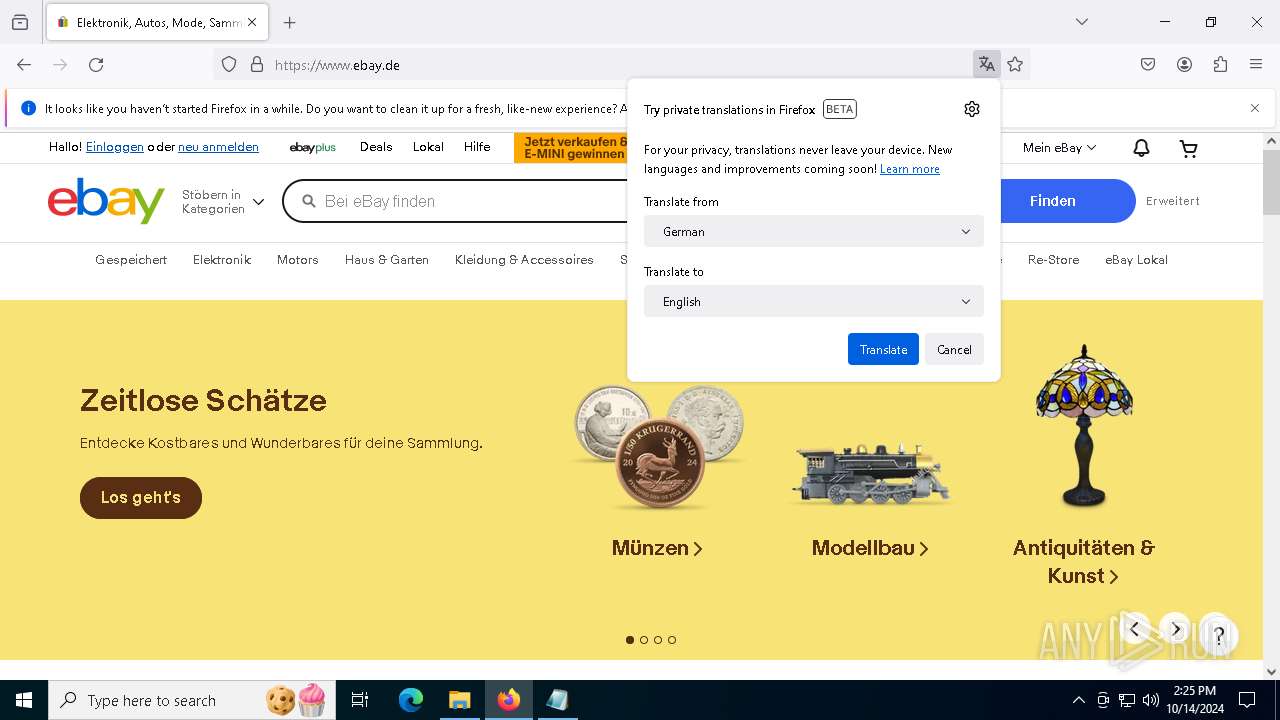The height and width of the screenshot is (720, 1280).
Task: Show site security padlock info
Action: pyautogui.click(x=257, y=65)
